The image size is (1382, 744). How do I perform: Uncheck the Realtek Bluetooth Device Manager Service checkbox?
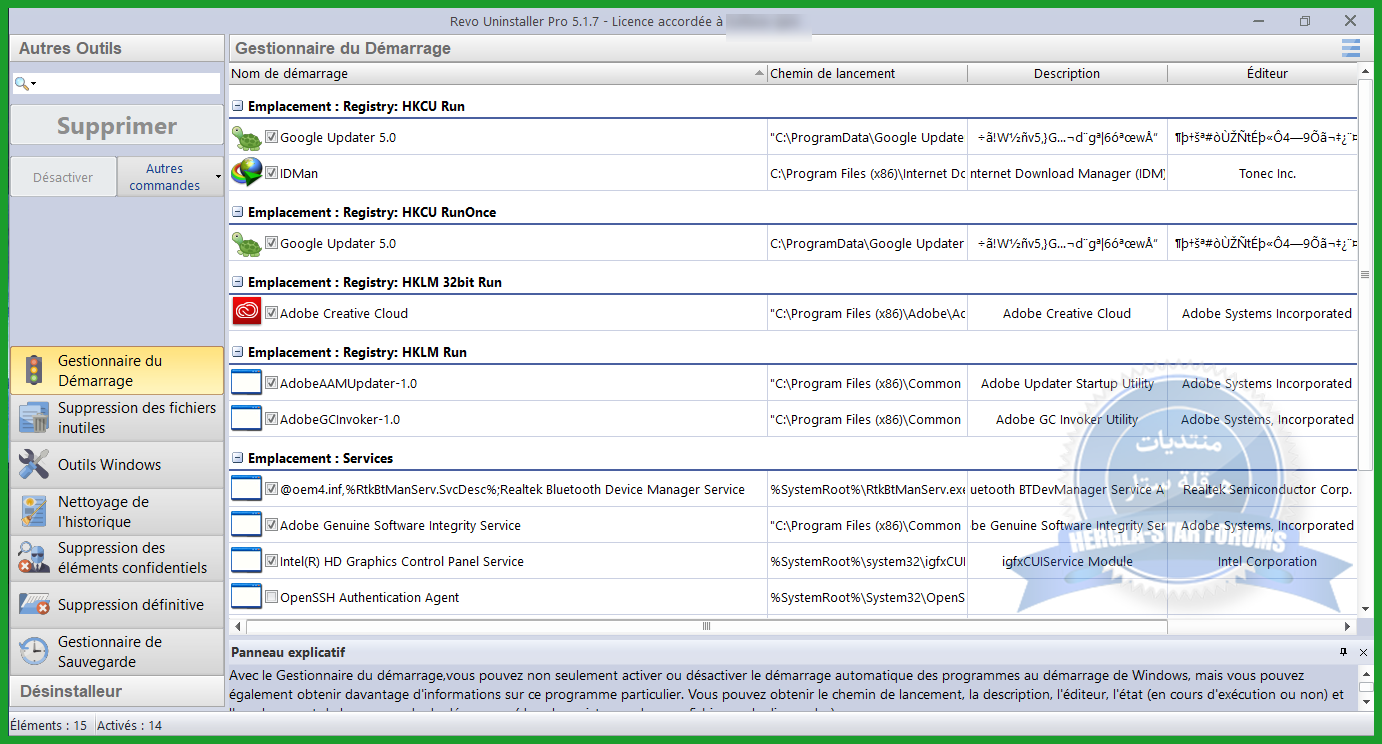(271, 490)
